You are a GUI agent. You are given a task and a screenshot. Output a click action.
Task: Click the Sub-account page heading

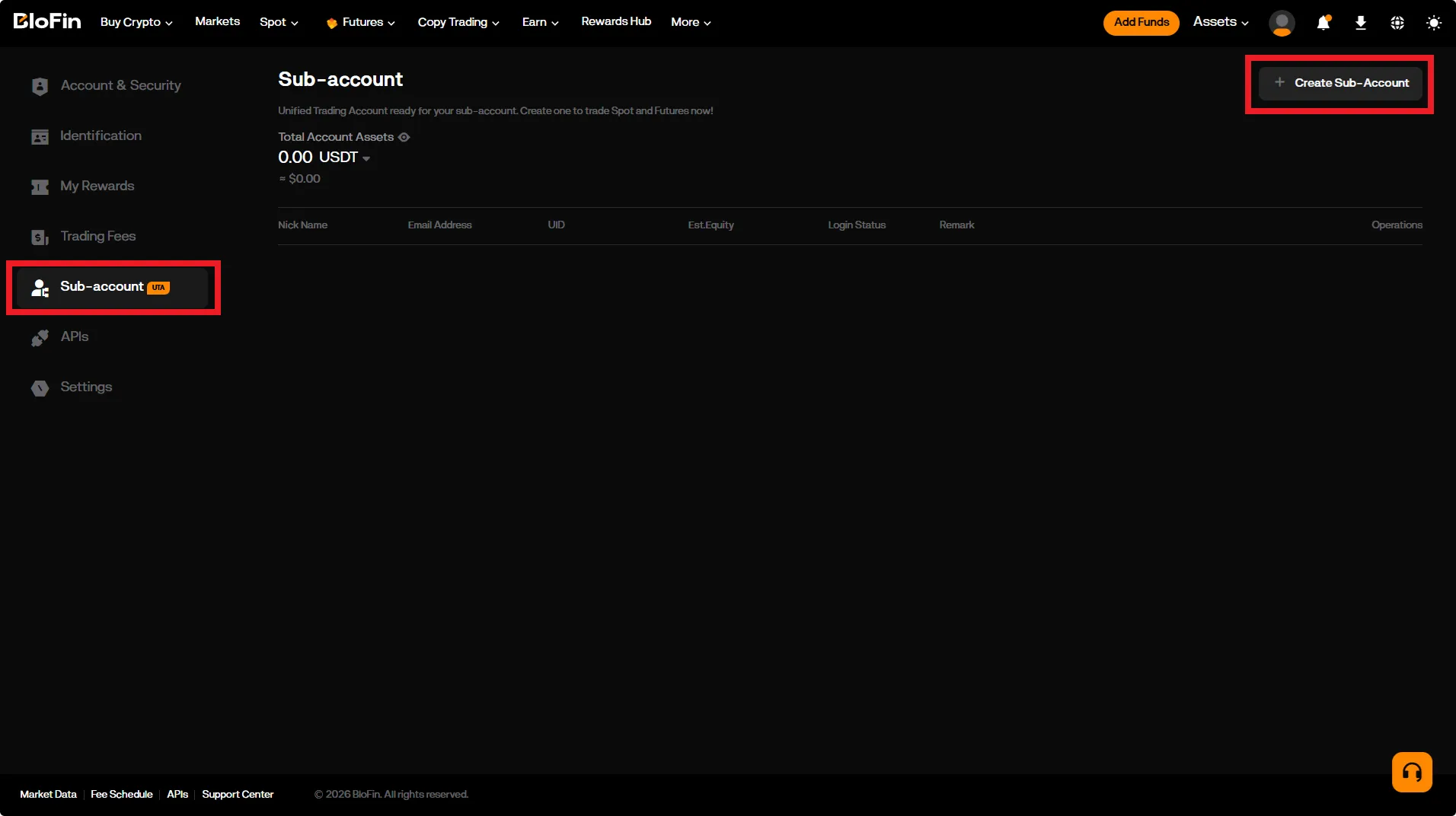coord(340,79)
